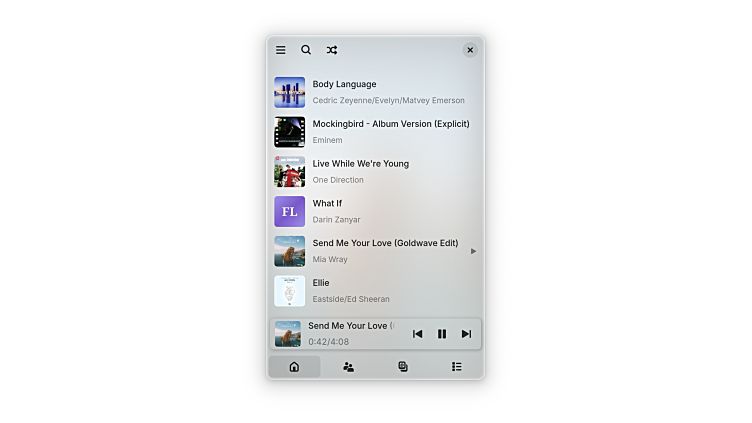
Task: Play the song Body Language
Action: tap(344, 85)
